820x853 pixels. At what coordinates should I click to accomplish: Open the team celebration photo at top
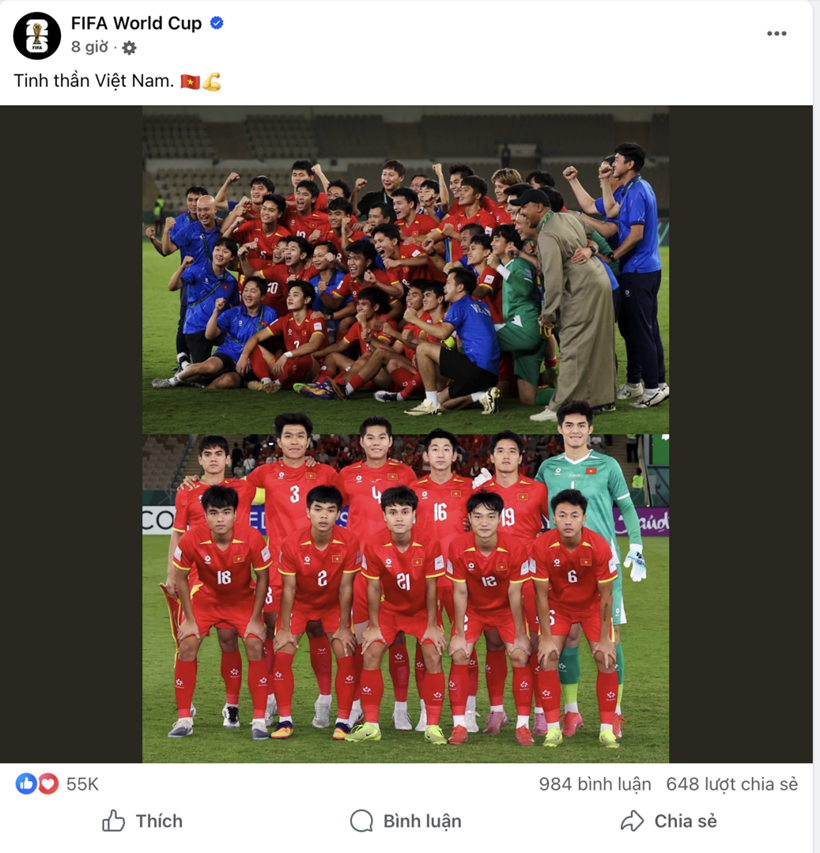tap(406, 270)
